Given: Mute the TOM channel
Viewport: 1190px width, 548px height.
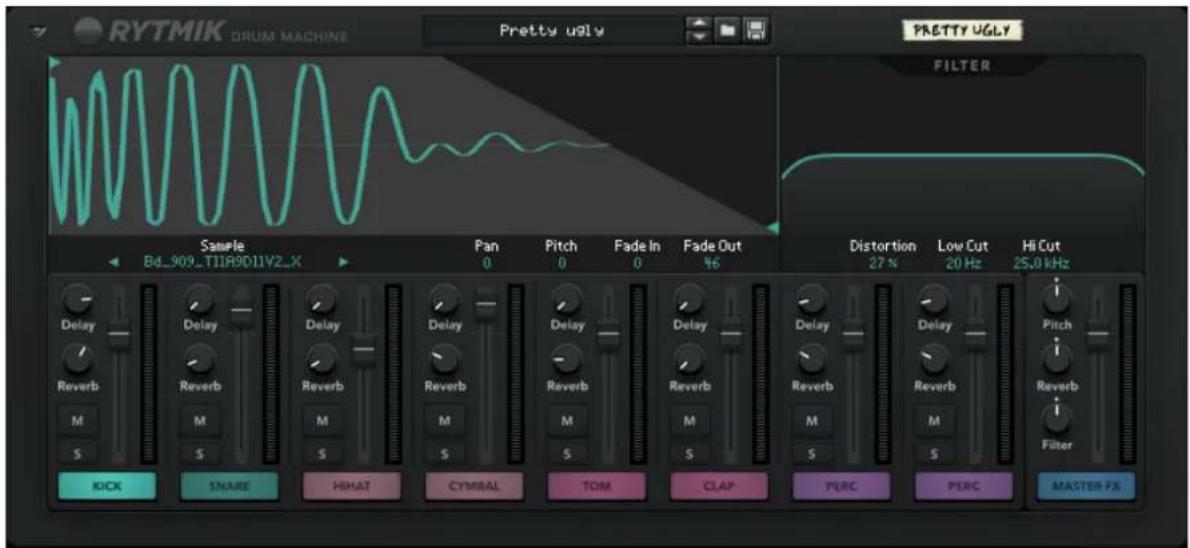Looking at the screenshot, I should [x=567, y=421].
